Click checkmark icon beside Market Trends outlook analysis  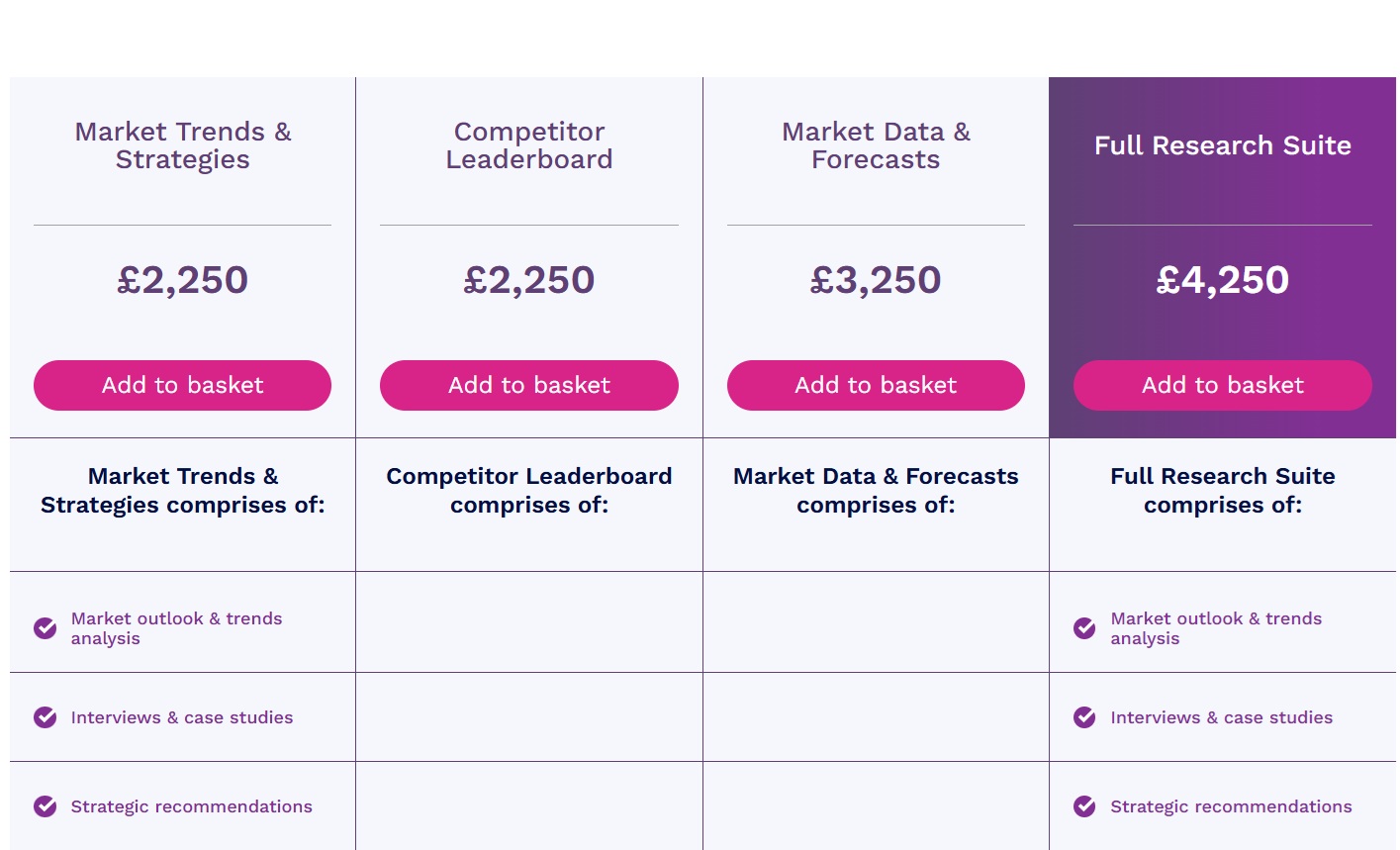[x=46, y=628]
